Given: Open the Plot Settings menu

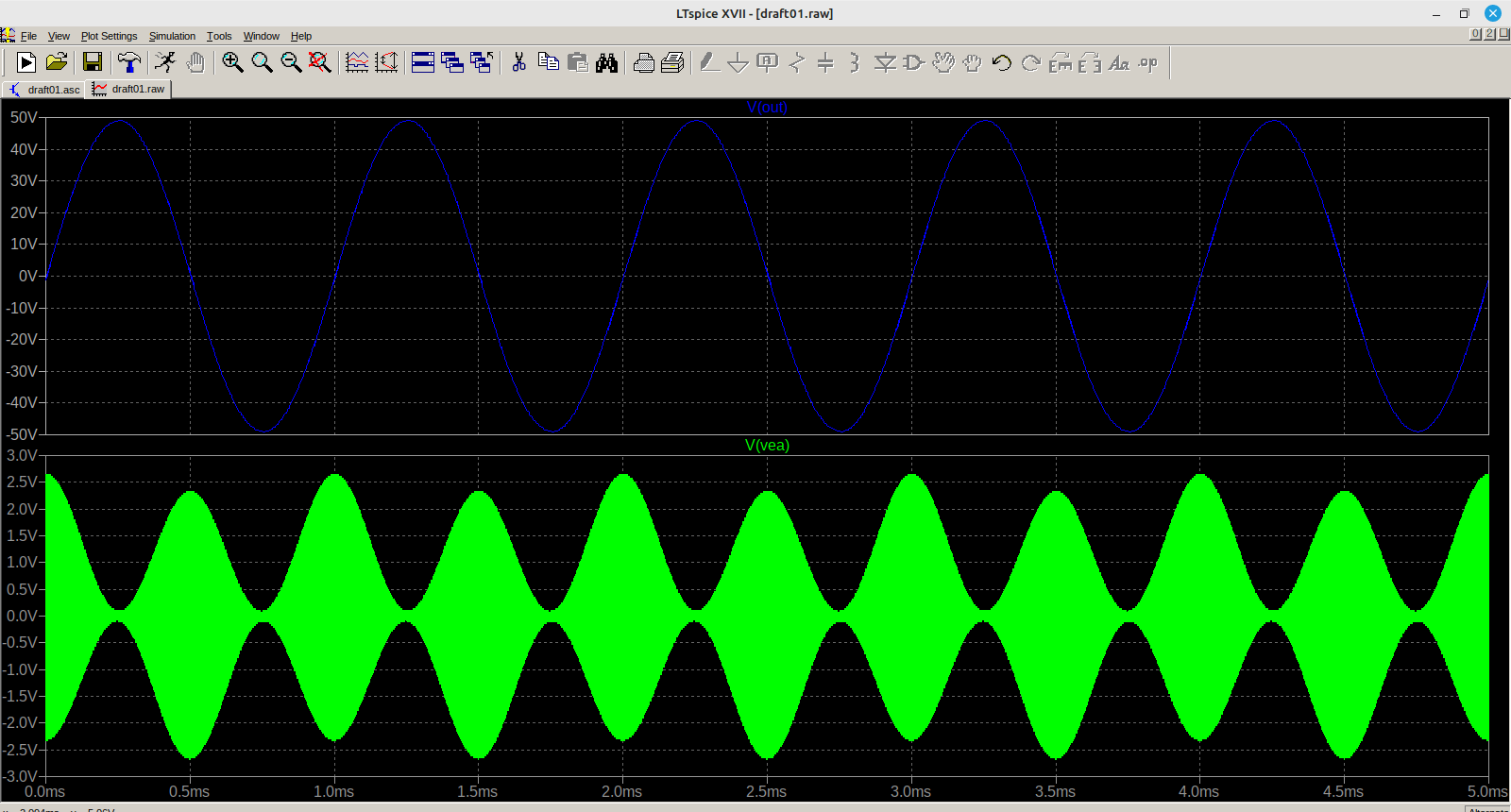Looking at the screenshot, I should (109, 36).
